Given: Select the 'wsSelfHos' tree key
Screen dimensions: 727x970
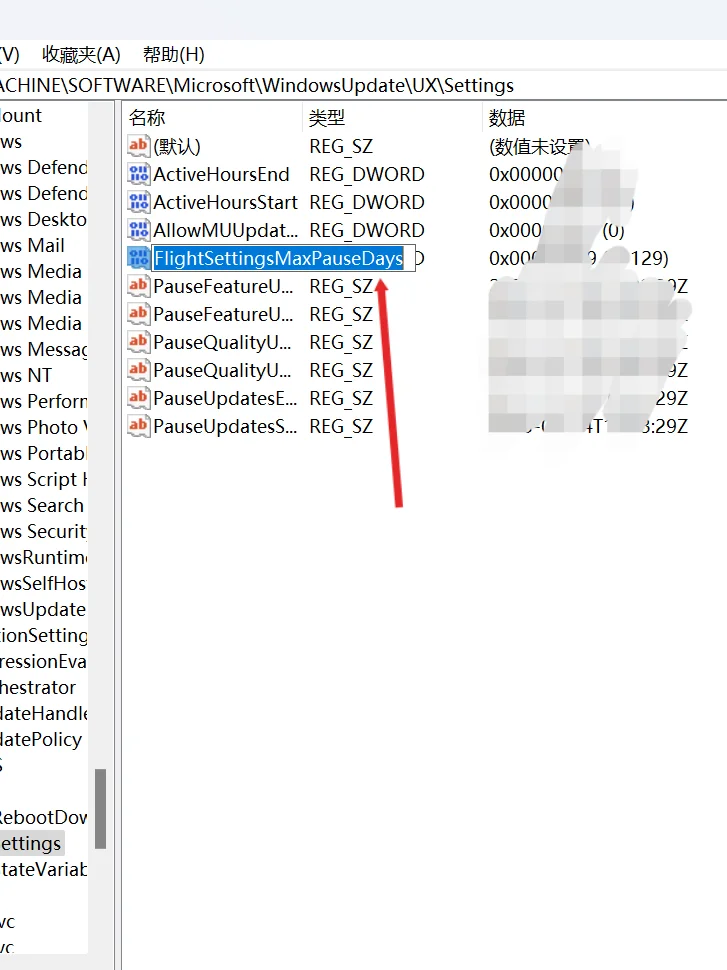Looking at the screenshot, I should coord(43,583).
